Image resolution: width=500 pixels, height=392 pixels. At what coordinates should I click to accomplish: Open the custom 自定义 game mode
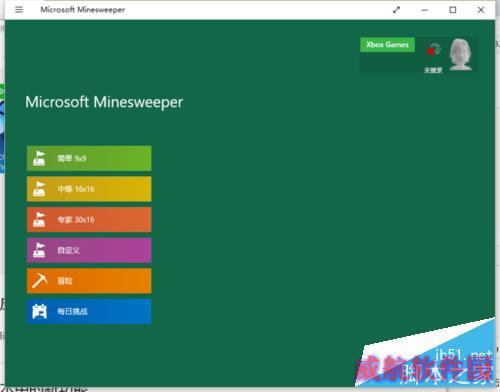pyautogui.click(x=89, y=250)
